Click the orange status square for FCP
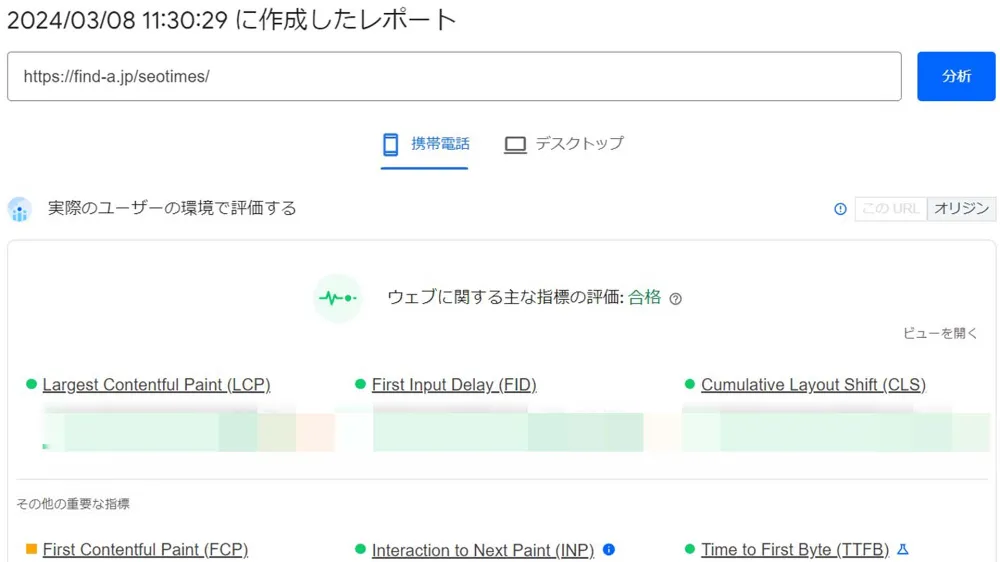Viewport: 1000px width, 562px height. 31,549
